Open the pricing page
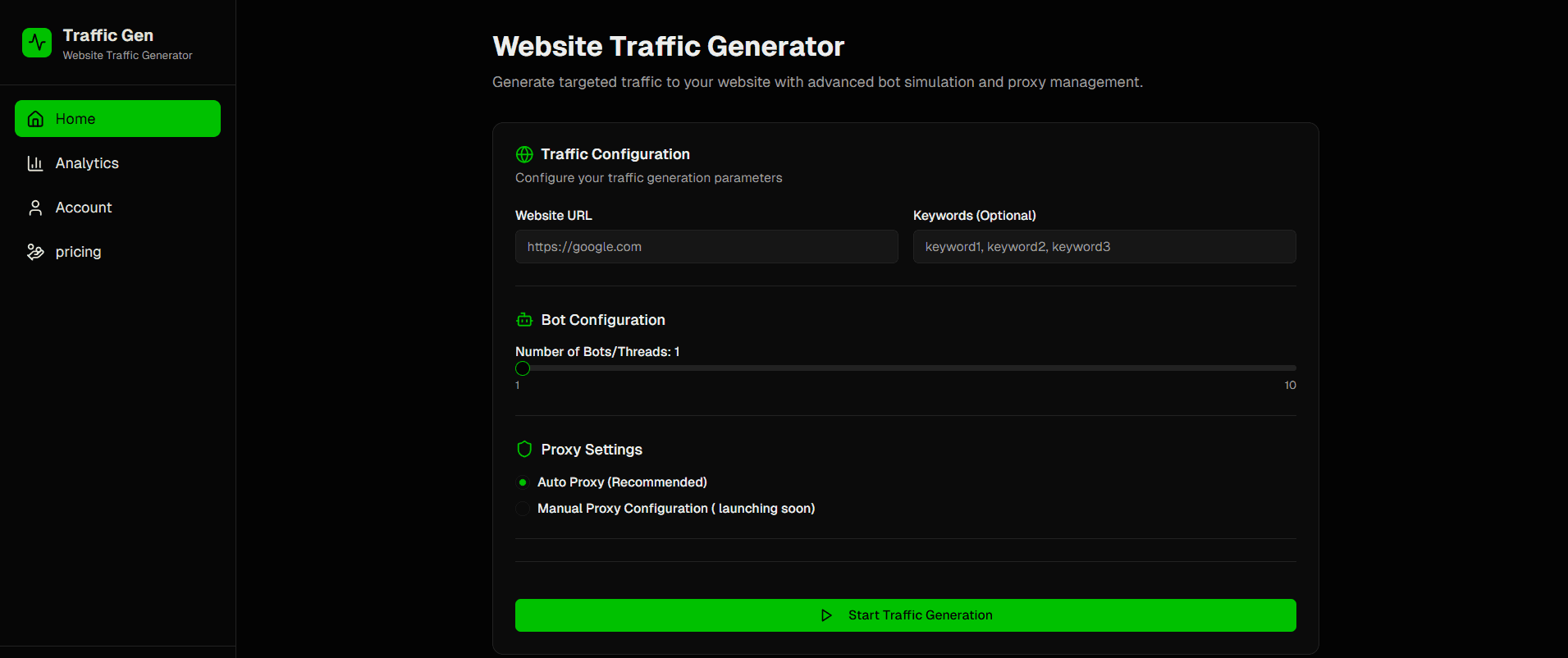 (x=117, y=252)
